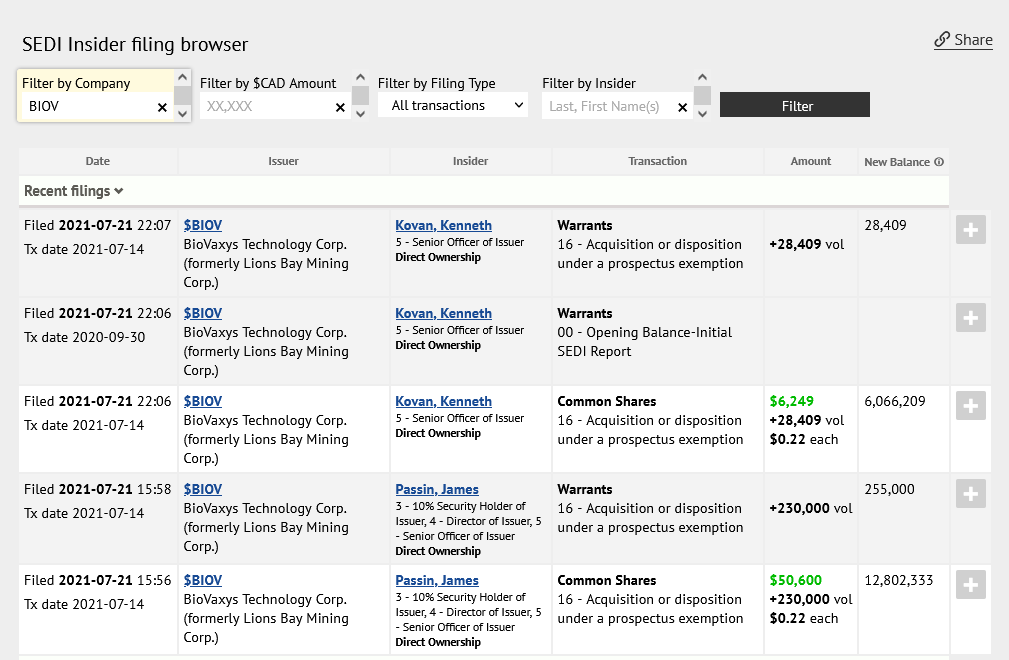
Task: Expand the Kovan Common Shares $6,249 row
Action: [970, 406]
